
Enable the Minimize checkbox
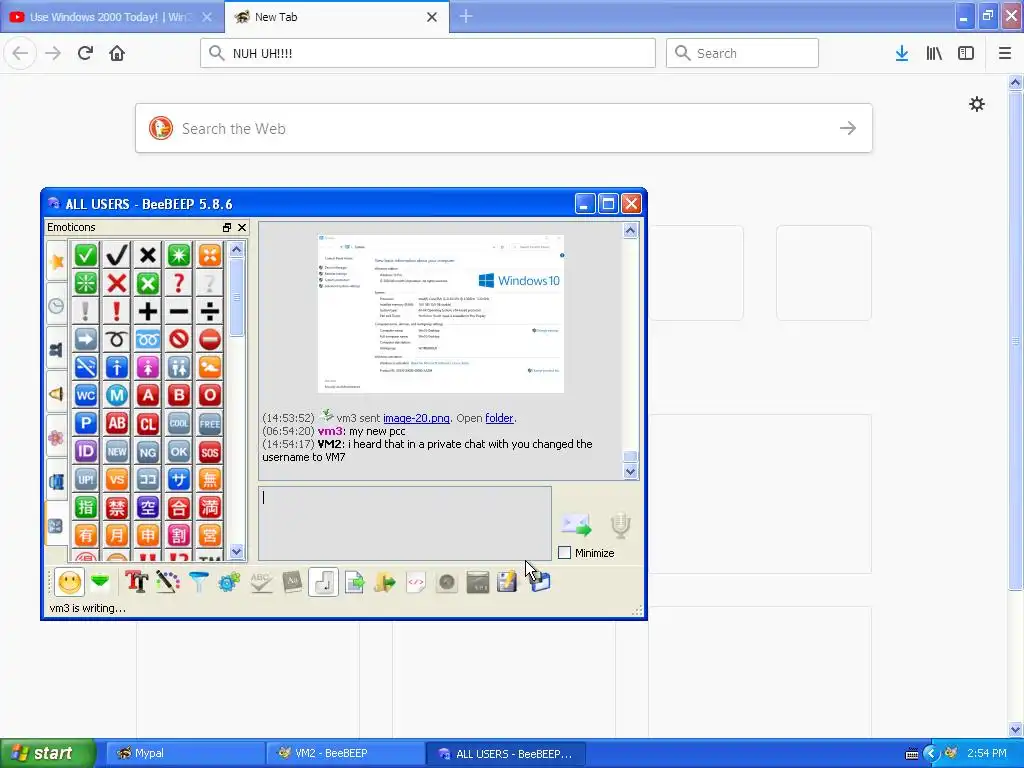(565, 553)
